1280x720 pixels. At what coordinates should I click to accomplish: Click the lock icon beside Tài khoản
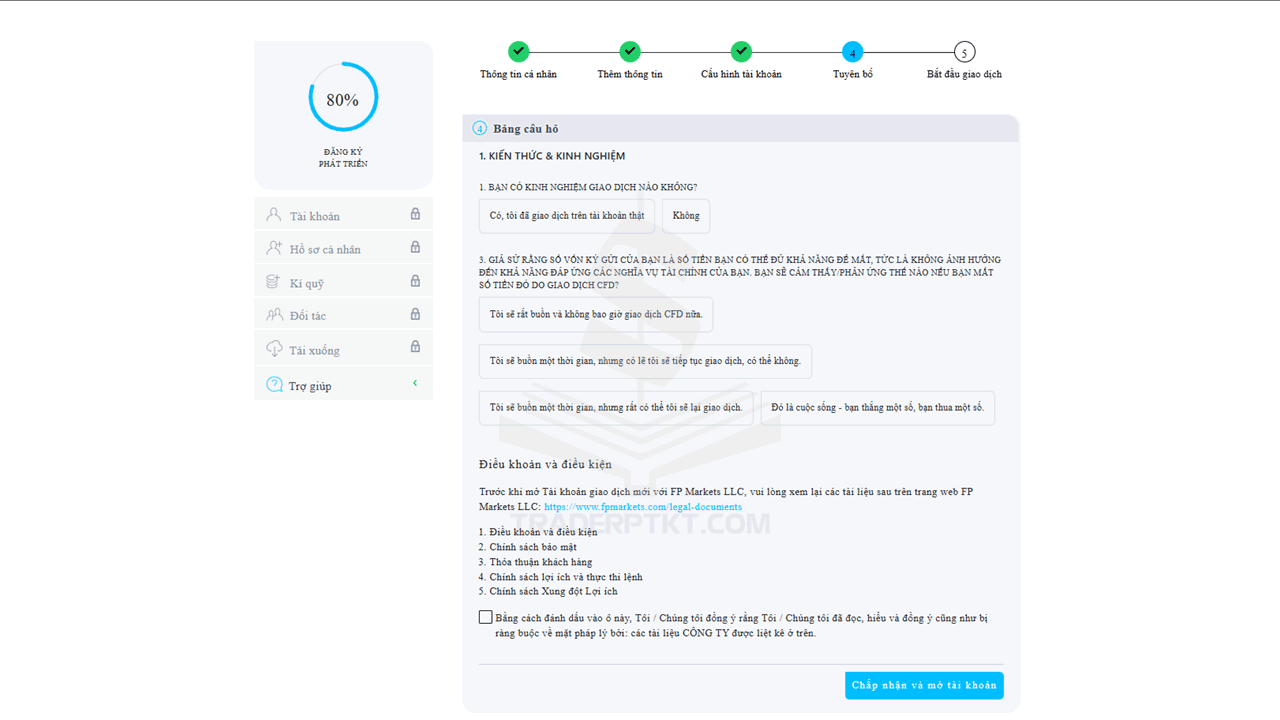(x=415, y=214)
